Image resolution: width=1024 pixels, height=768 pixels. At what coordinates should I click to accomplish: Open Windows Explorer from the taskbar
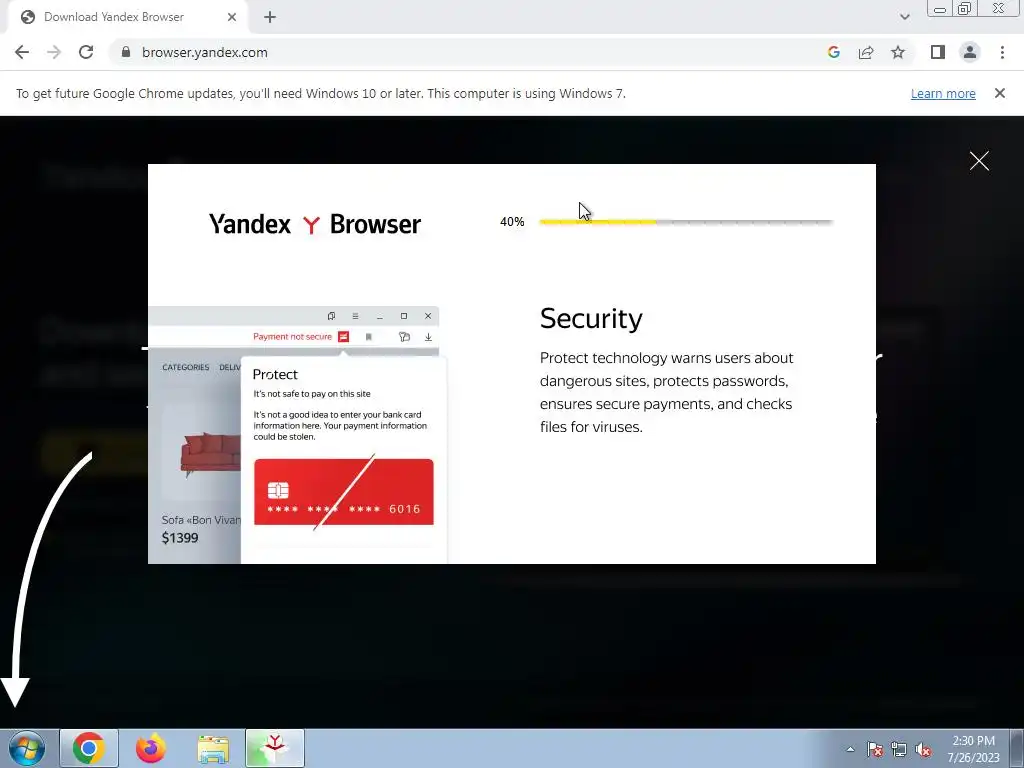pyautogui.click(x=213, y=748)
